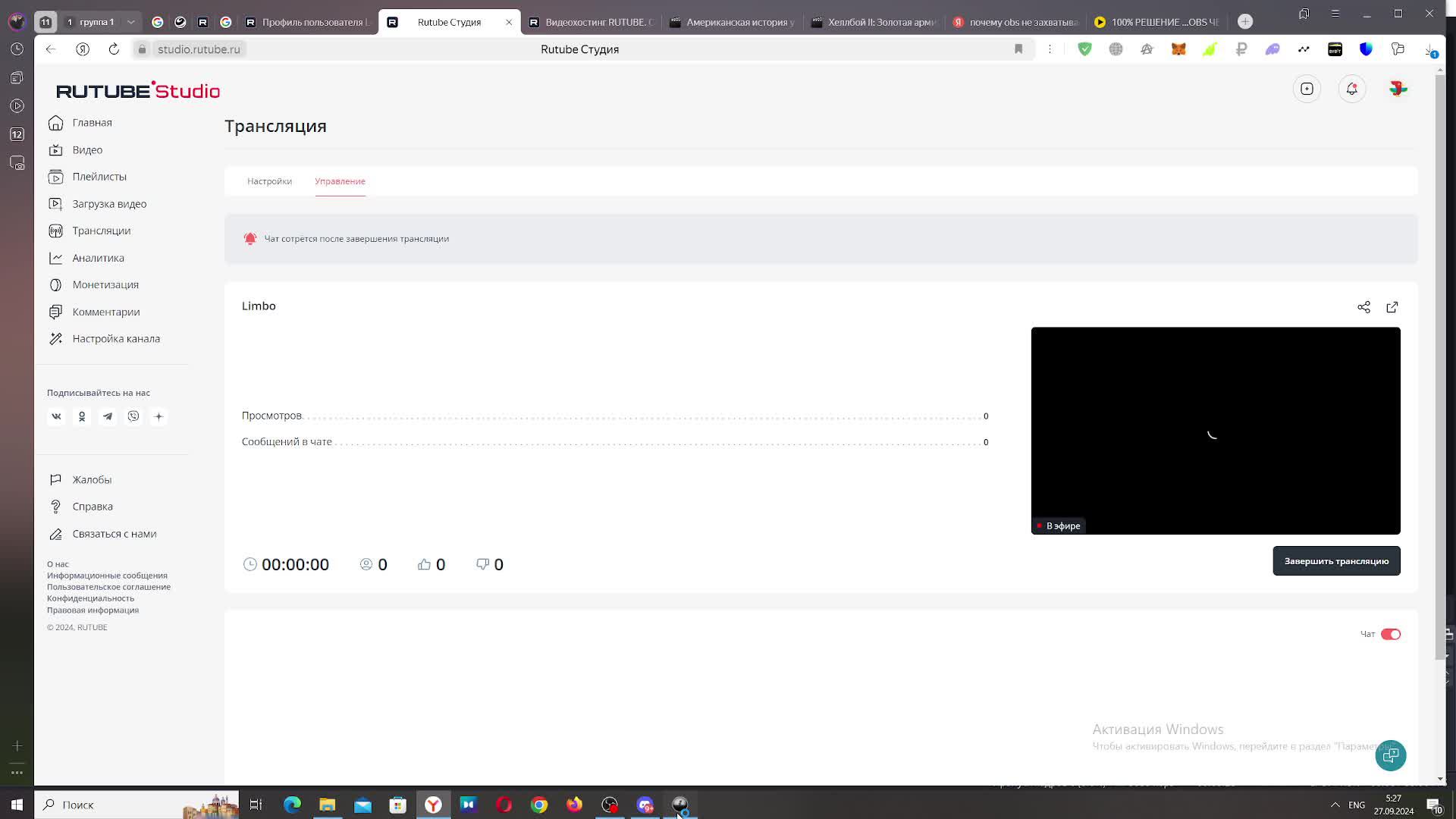Click the add video plus icon
Screen dimensions: 1456x819
tap(1307, 89)
